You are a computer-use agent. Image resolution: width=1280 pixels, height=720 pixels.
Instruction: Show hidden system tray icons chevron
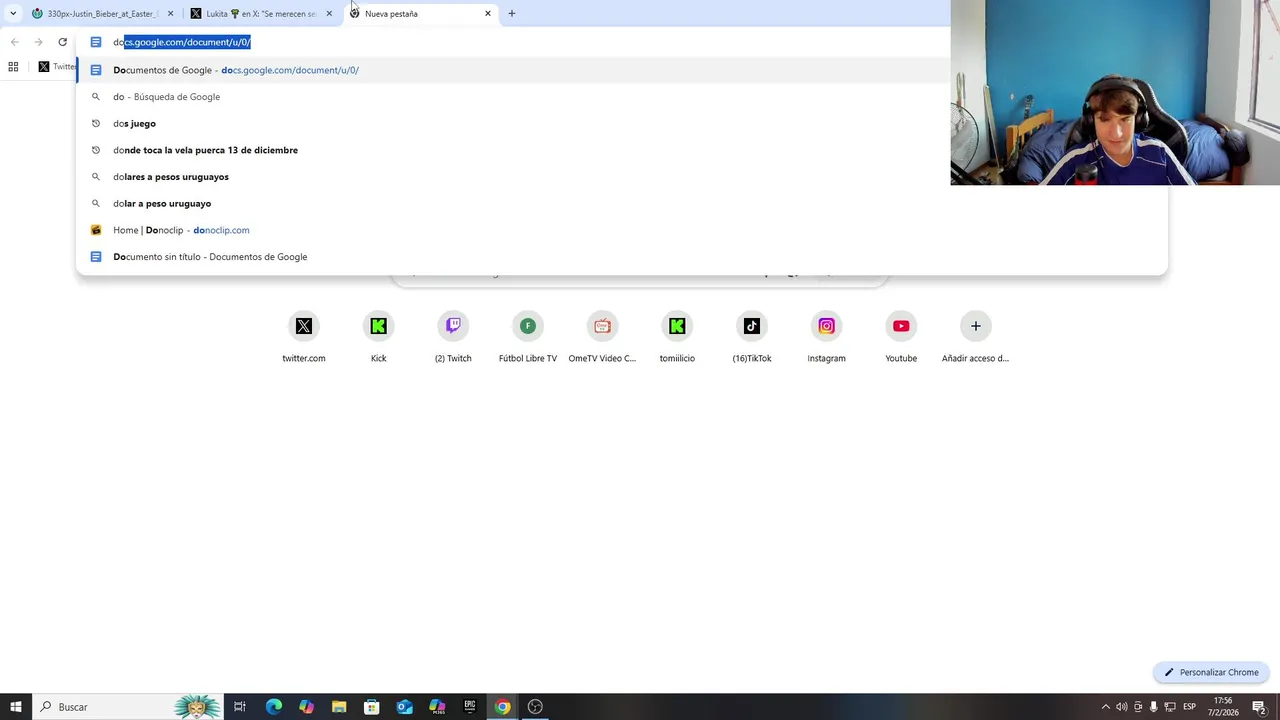[x=1105, y=707]
